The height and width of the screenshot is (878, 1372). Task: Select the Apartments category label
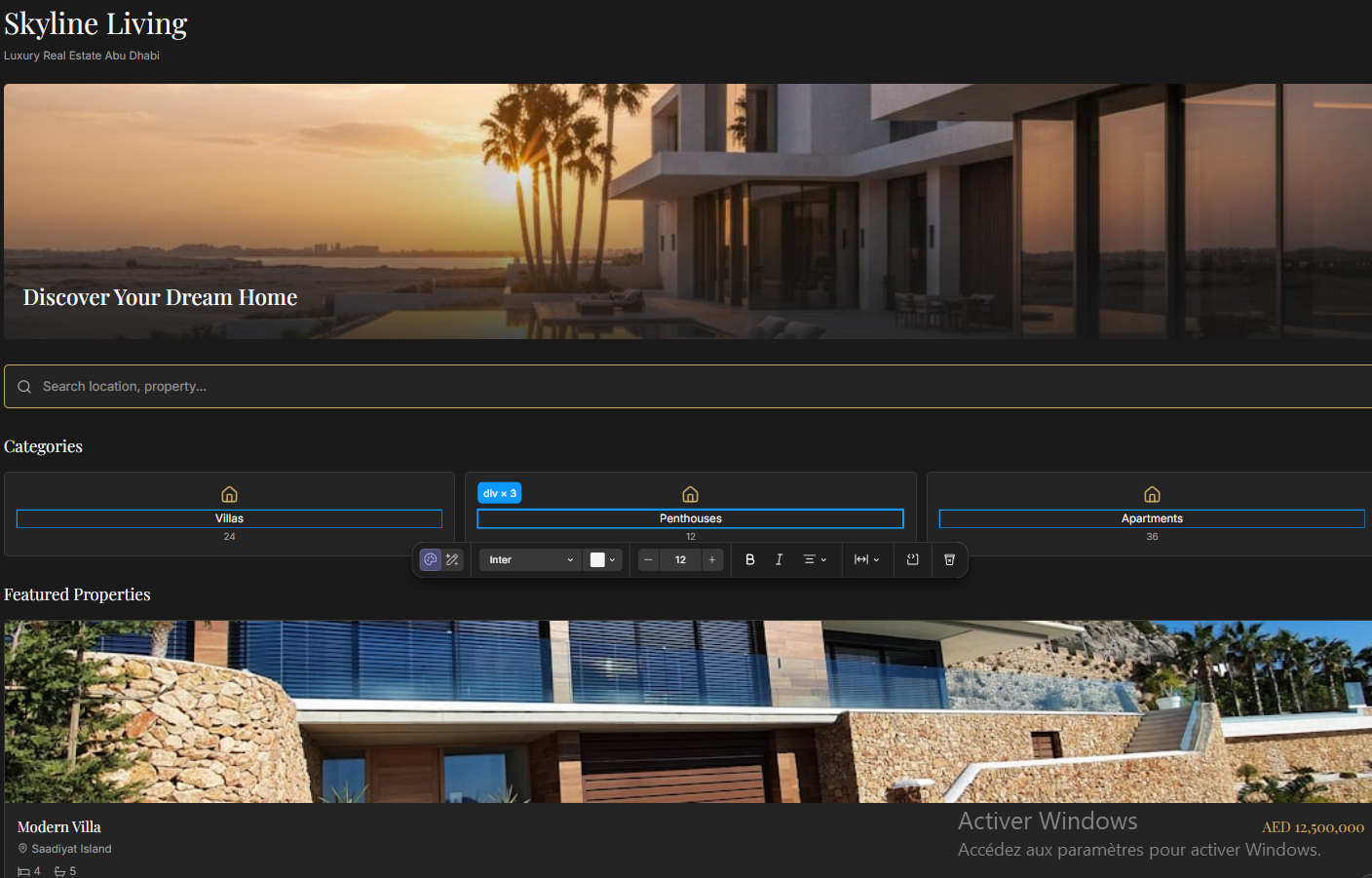click(1152, 518)
